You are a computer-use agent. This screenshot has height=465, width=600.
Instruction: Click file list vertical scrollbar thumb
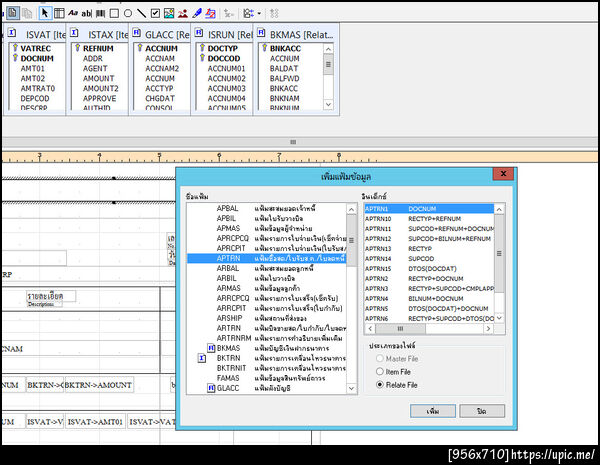[351, 240]
